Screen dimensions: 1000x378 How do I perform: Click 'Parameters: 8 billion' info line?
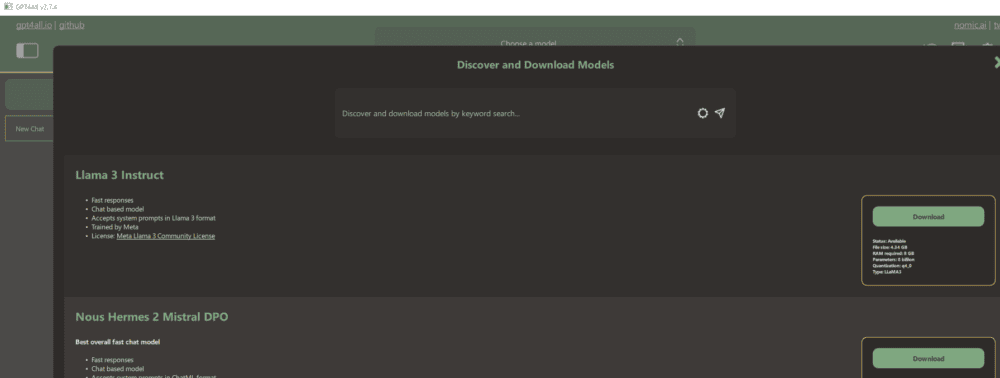point(893,259)
